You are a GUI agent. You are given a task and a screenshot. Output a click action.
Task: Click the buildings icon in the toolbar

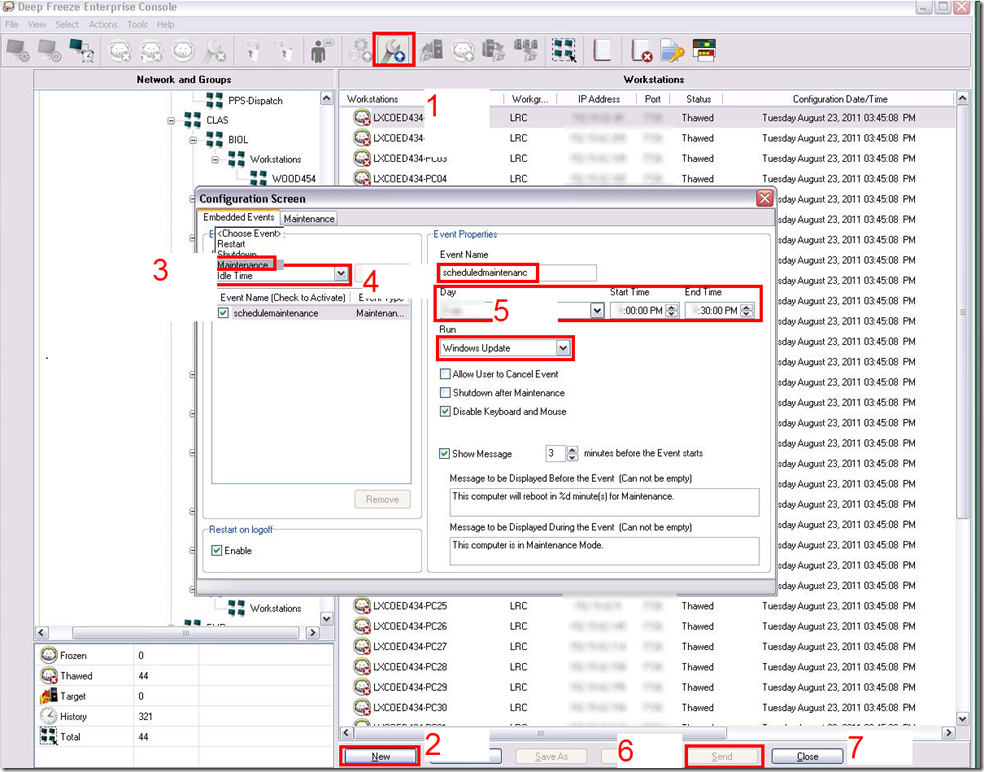pos(432,51)
